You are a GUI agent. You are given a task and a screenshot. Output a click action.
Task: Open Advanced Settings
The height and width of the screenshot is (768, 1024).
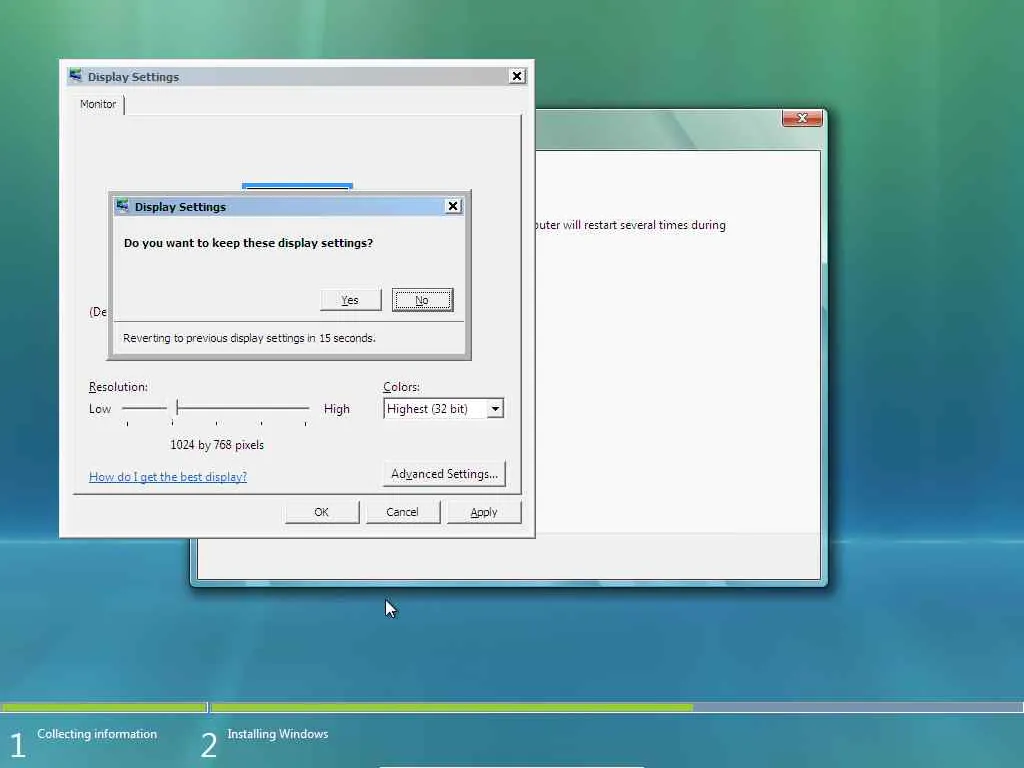pyautogui.click(x=444, y=474)
